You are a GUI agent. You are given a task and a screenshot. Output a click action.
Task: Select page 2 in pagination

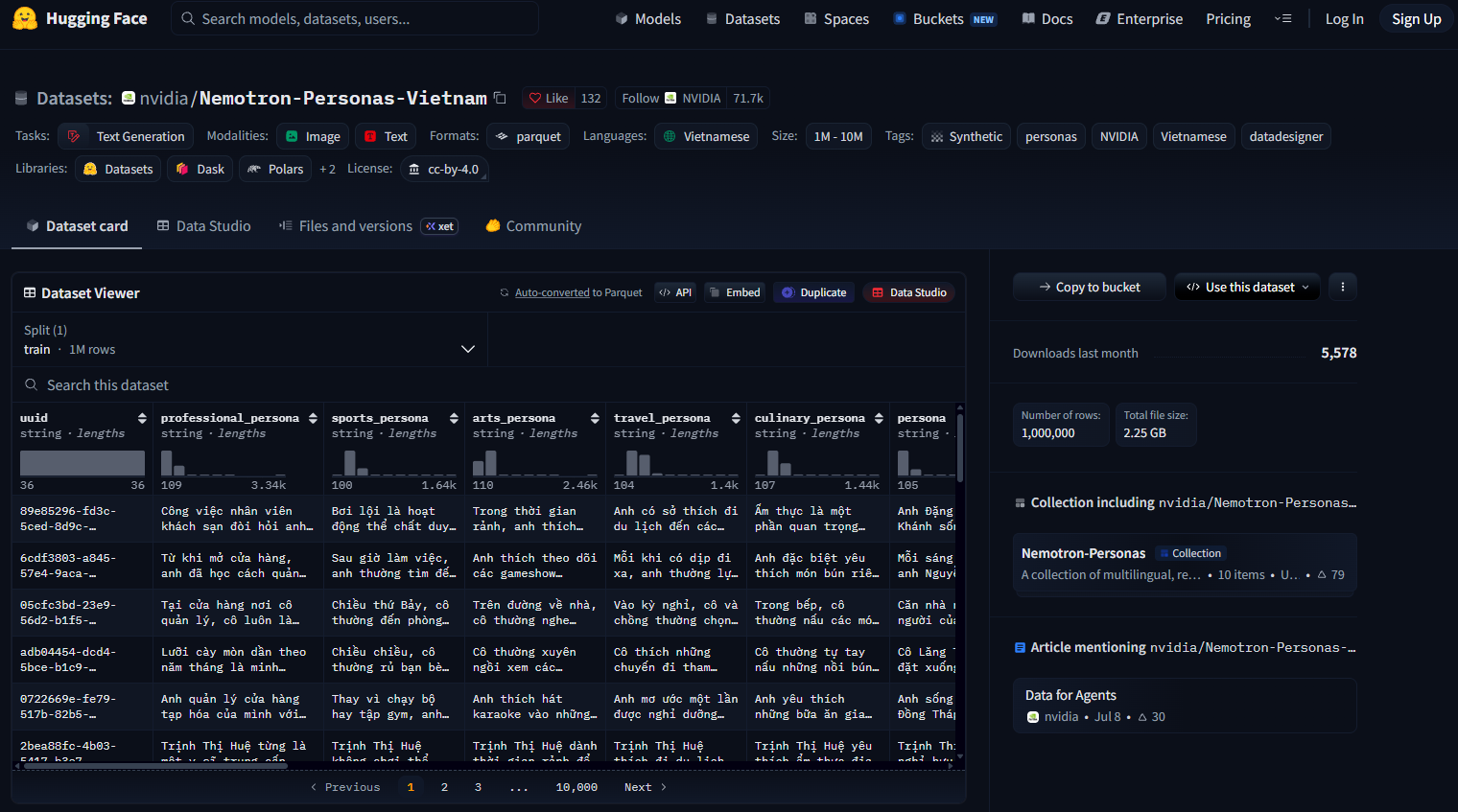click(x=444, y=787)
